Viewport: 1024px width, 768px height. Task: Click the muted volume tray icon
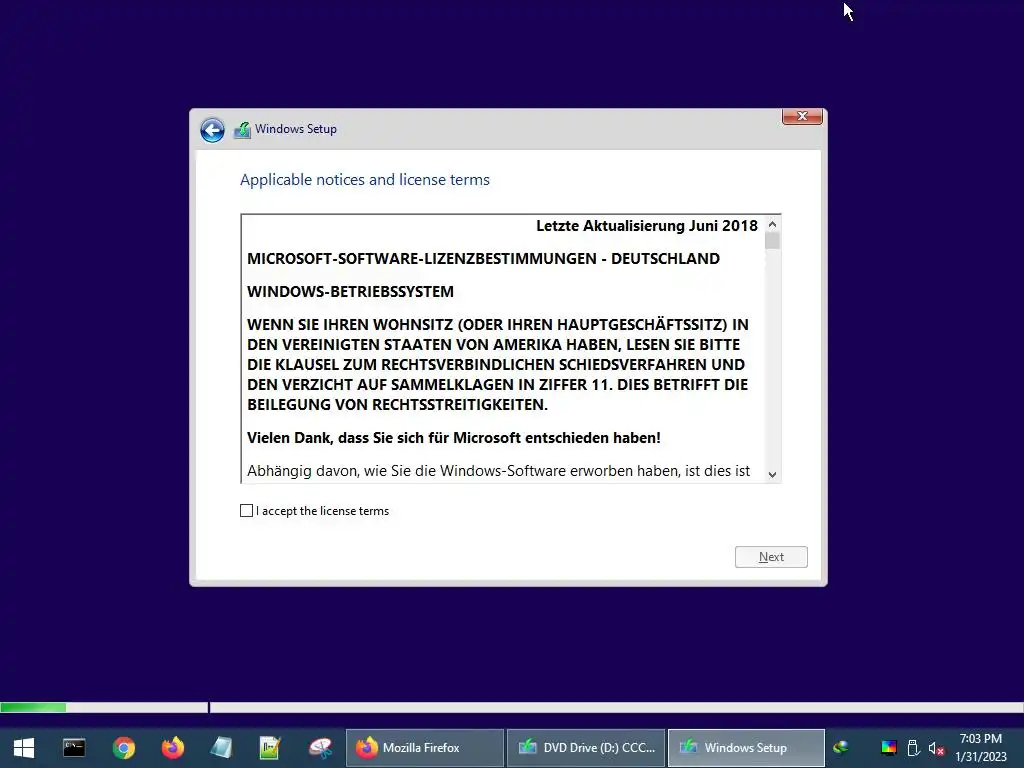(936, 748)
